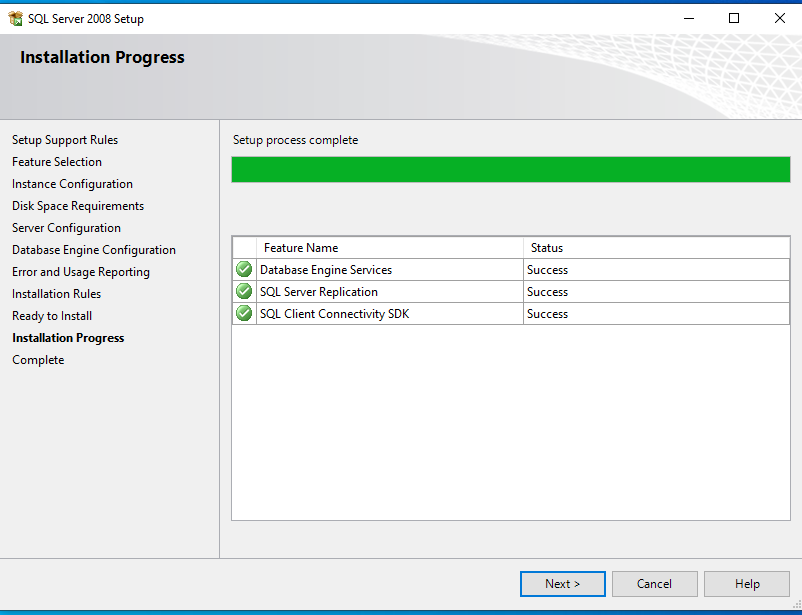Click the Status column header
Screen dimensions: 802x615
(x=656, y=248)
